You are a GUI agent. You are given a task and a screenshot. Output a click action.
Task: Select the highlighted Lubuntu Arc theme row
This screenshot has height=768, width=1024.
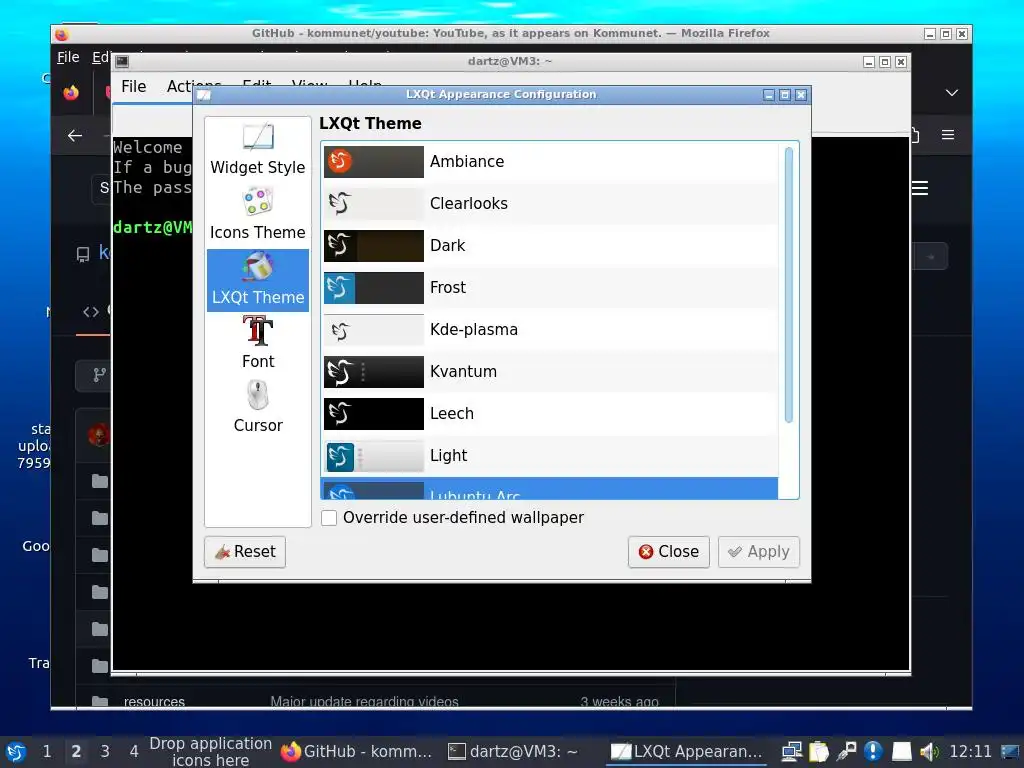coord(550,488)
